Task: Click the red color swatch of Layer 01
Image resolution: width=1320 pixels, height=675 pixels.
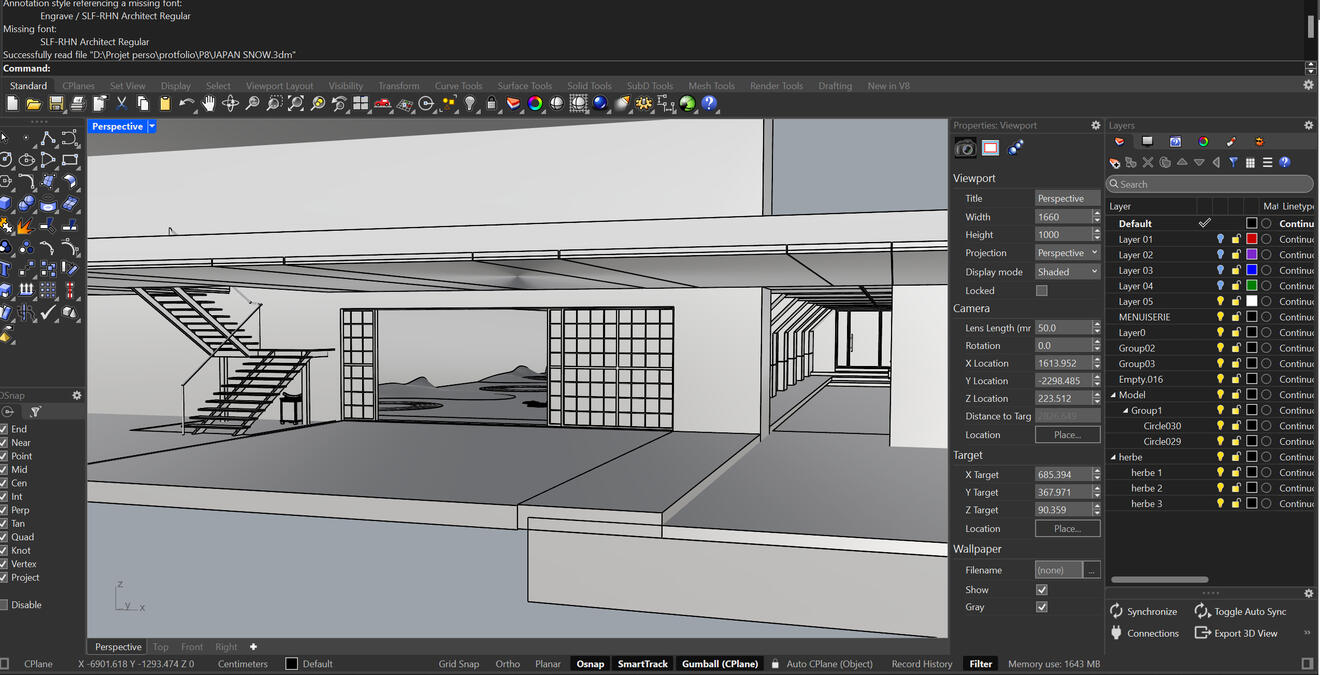Action: (x=1251, y=239)
